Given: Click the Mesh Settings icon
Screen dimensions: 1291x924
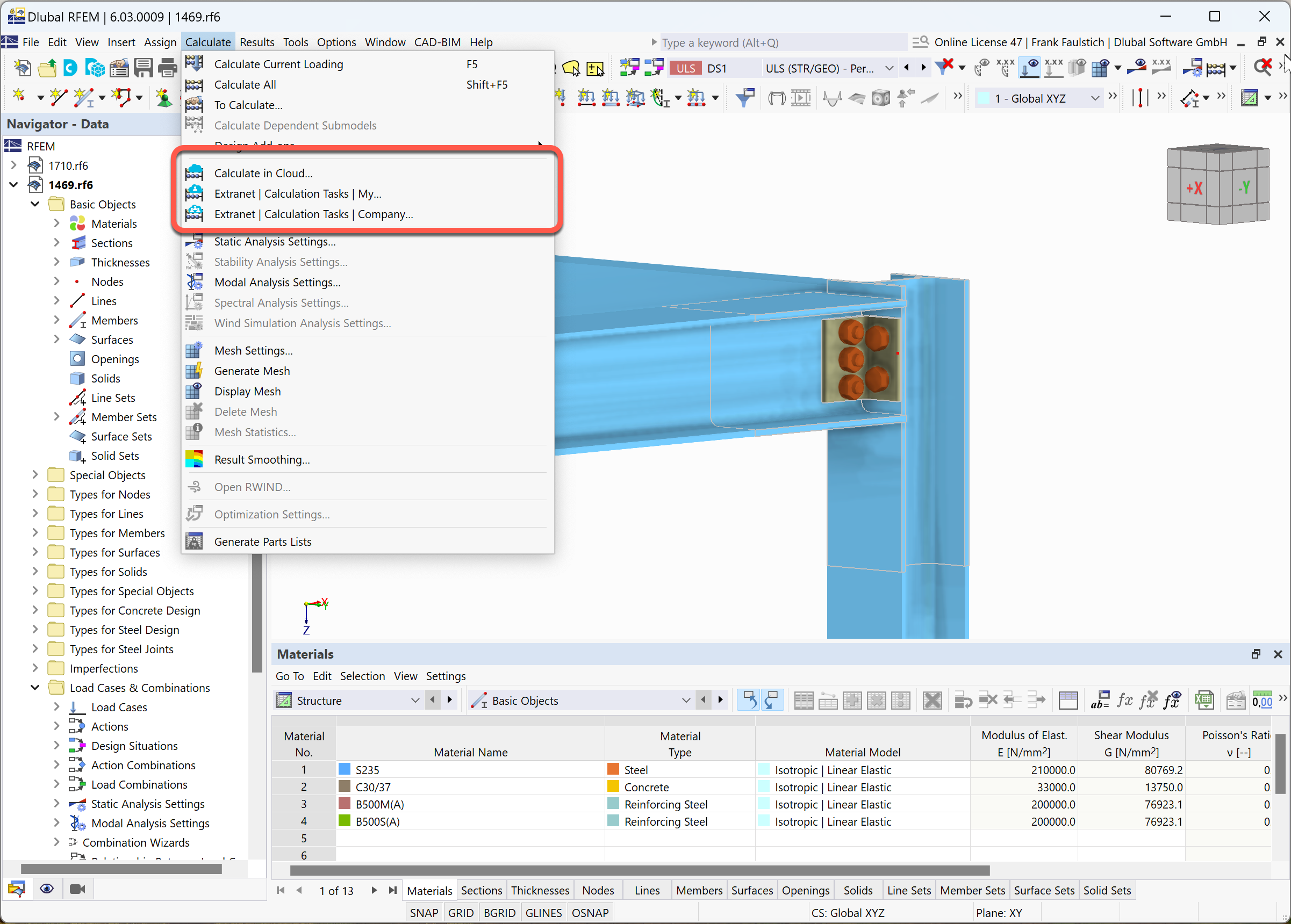Looking at the screenshot, I should pos(197,350).
